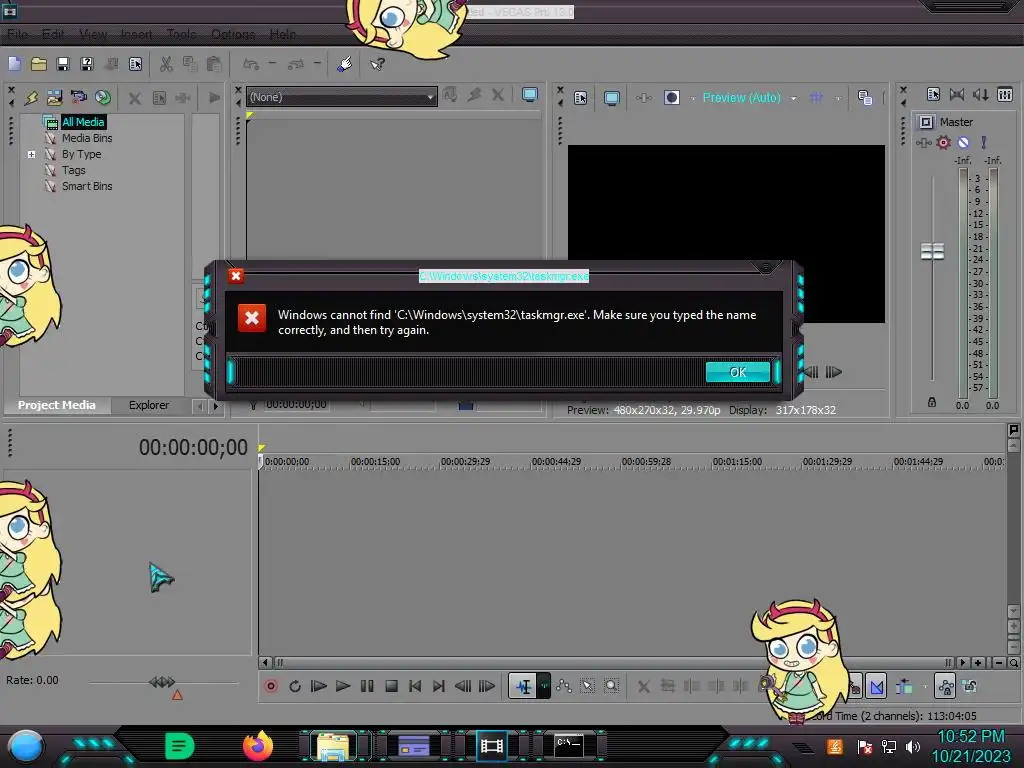Open the Insert menu
Viewport: 1024px width, 768px height.
pyautogui.click(x=136, y=35)
